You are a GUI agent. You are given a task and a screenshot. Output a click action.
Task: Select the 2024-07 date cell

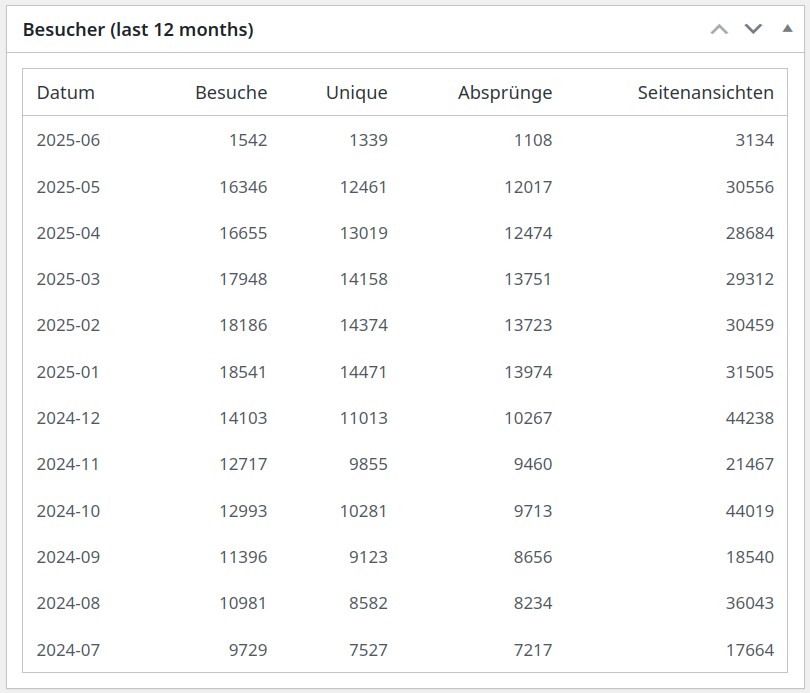[68, 650]
